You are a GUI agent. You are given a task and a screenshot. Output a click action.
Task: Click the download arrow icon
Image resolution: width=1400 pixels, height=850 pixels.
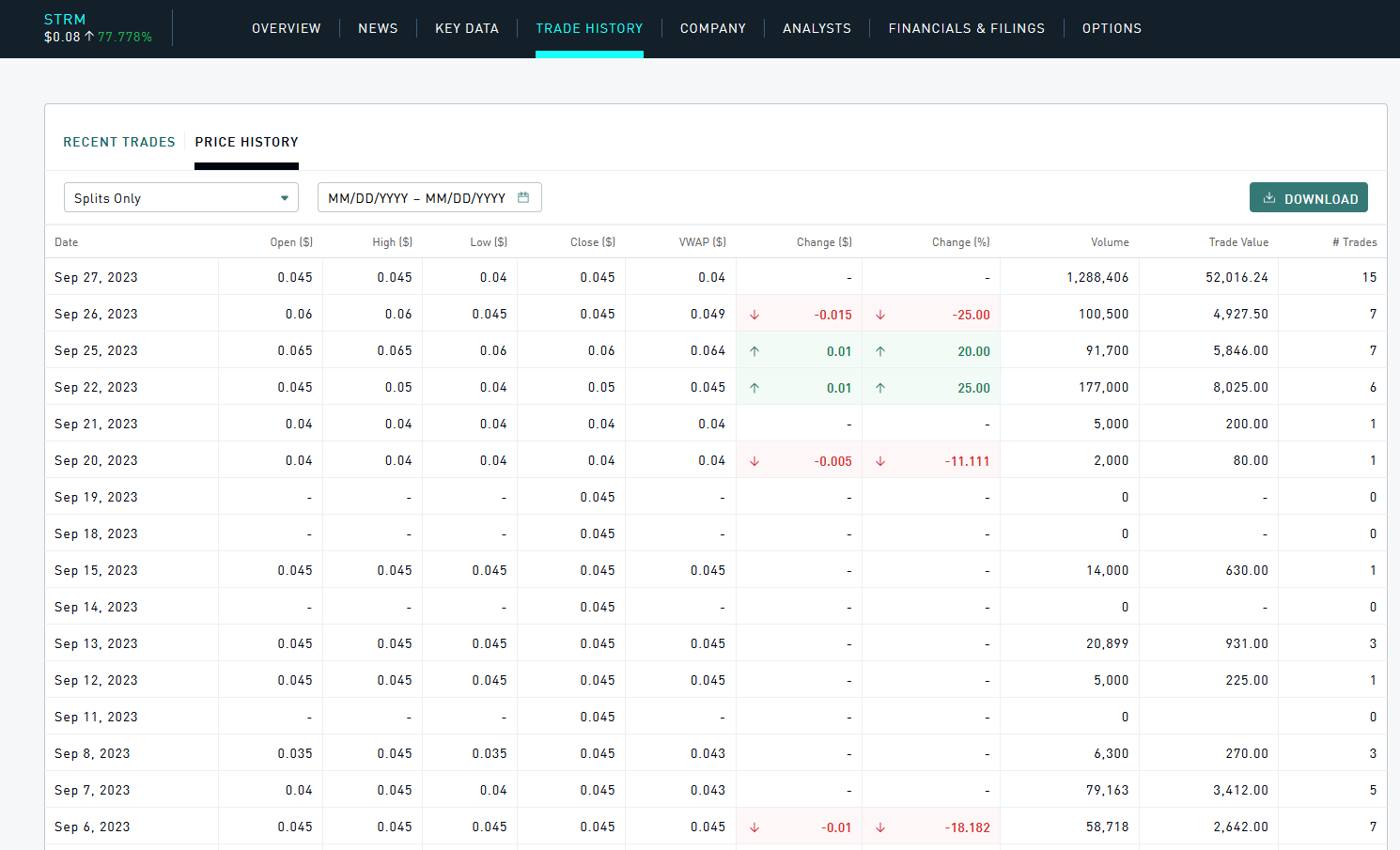(1269, 198)
